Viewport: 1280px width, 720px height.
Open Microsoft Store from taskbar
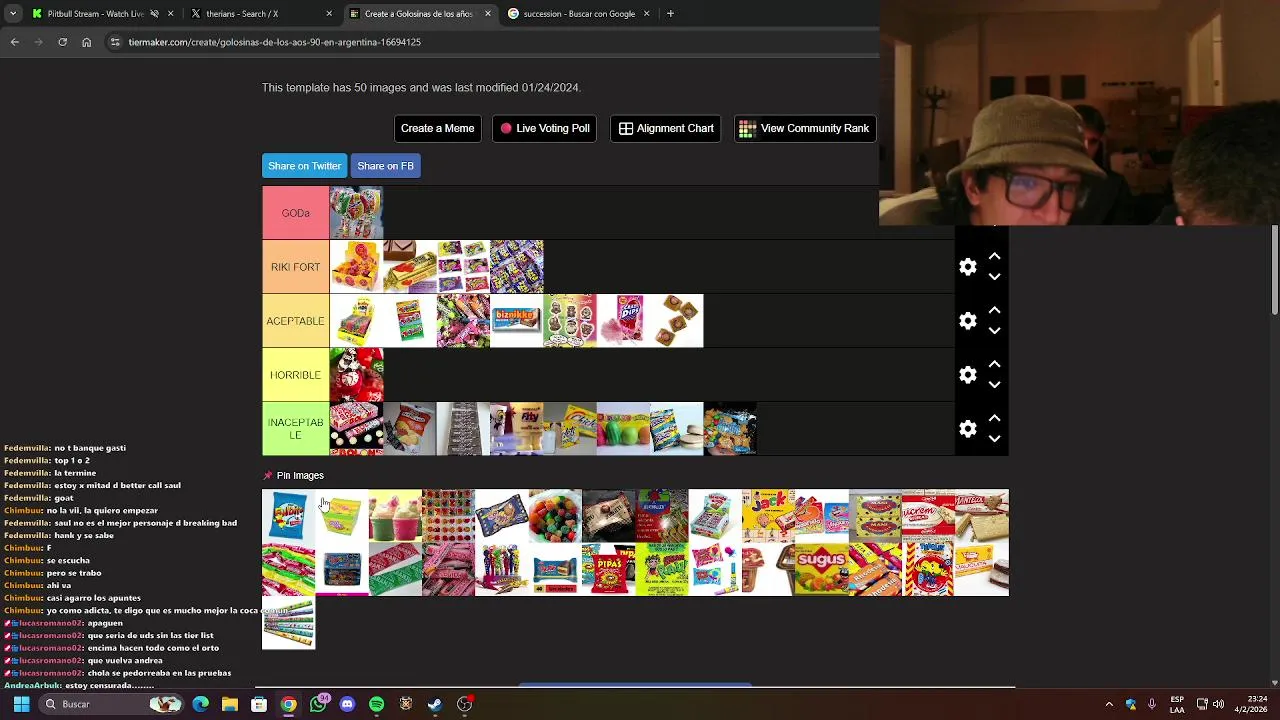pyautogui.click(x=259, y=704)
